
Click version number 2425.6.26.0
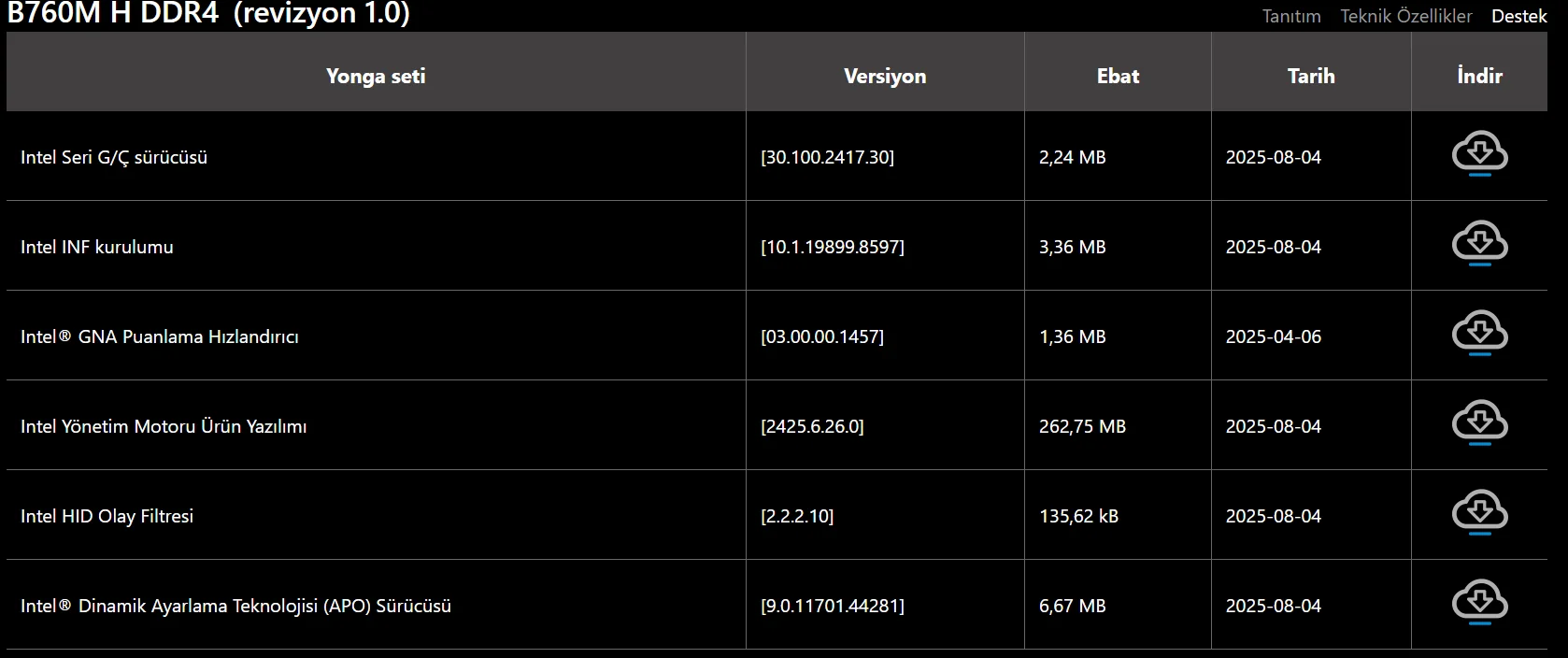(x=812, y=426)
